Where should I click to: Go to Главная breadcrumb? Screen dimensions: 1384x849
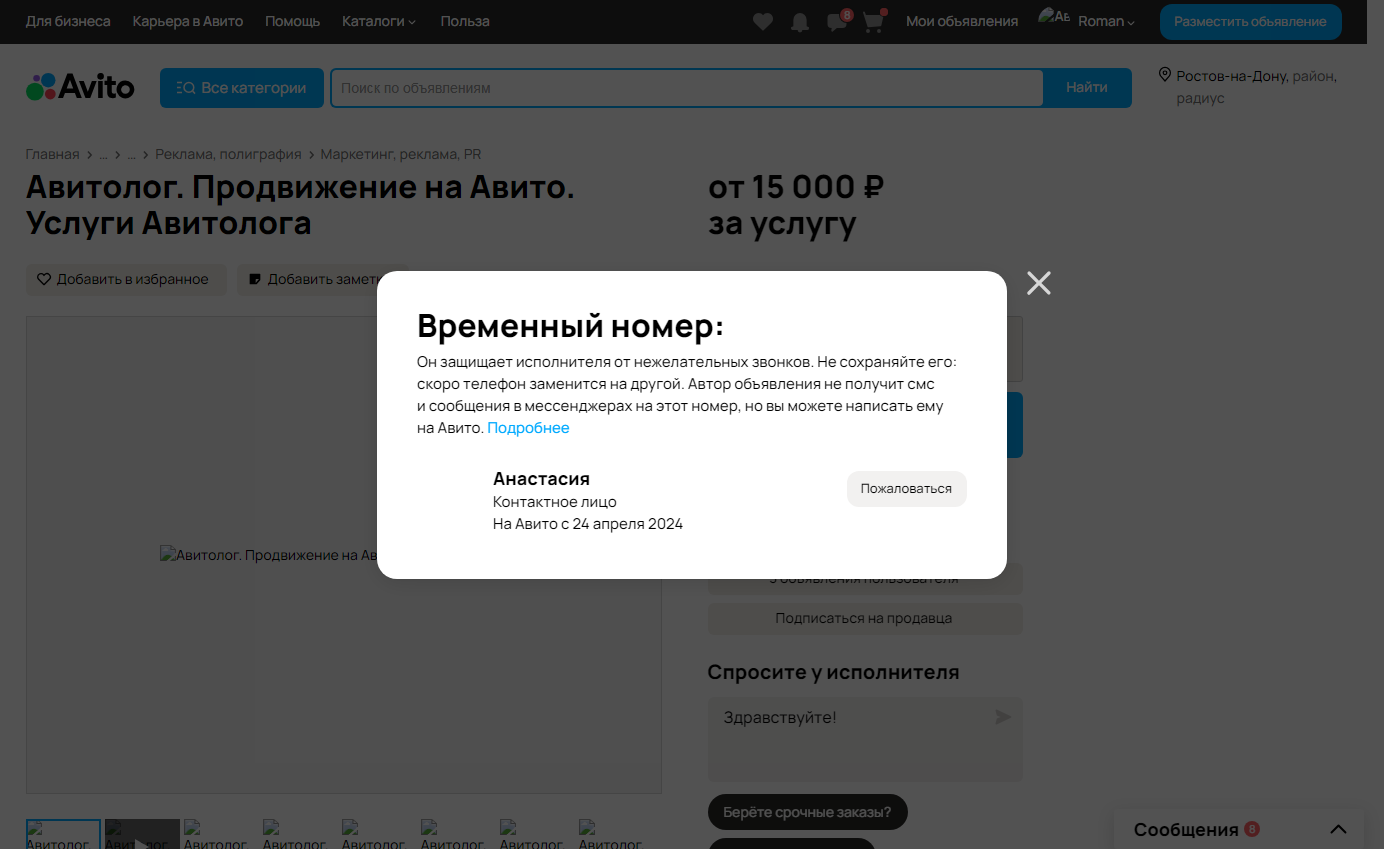click(52, 154)
